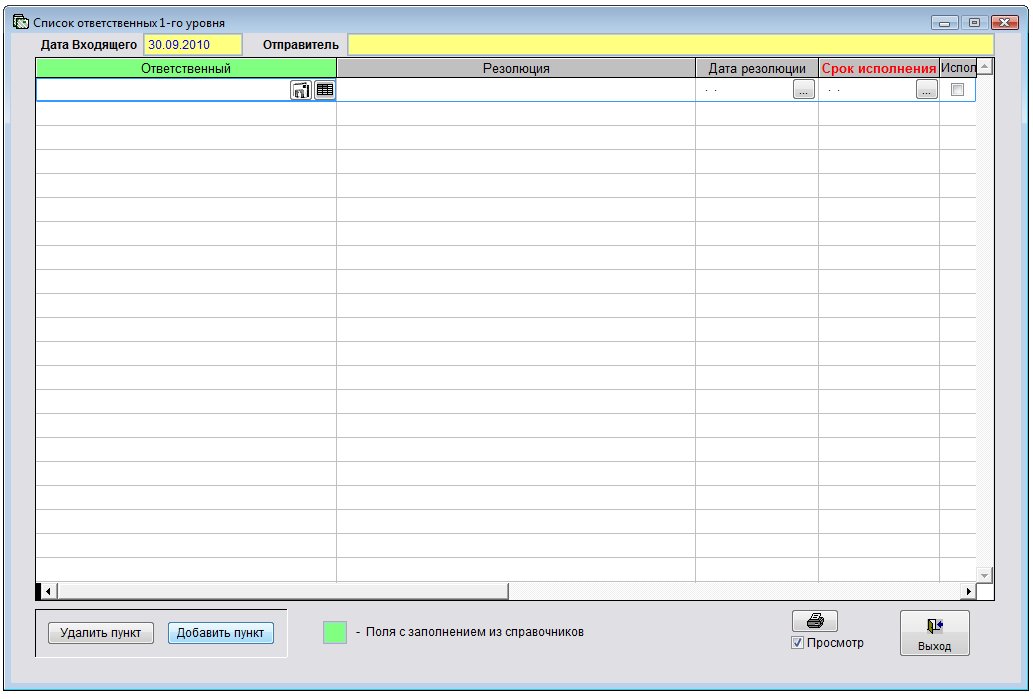Click the vertical scrollbar down arrow

pos(984,575)
